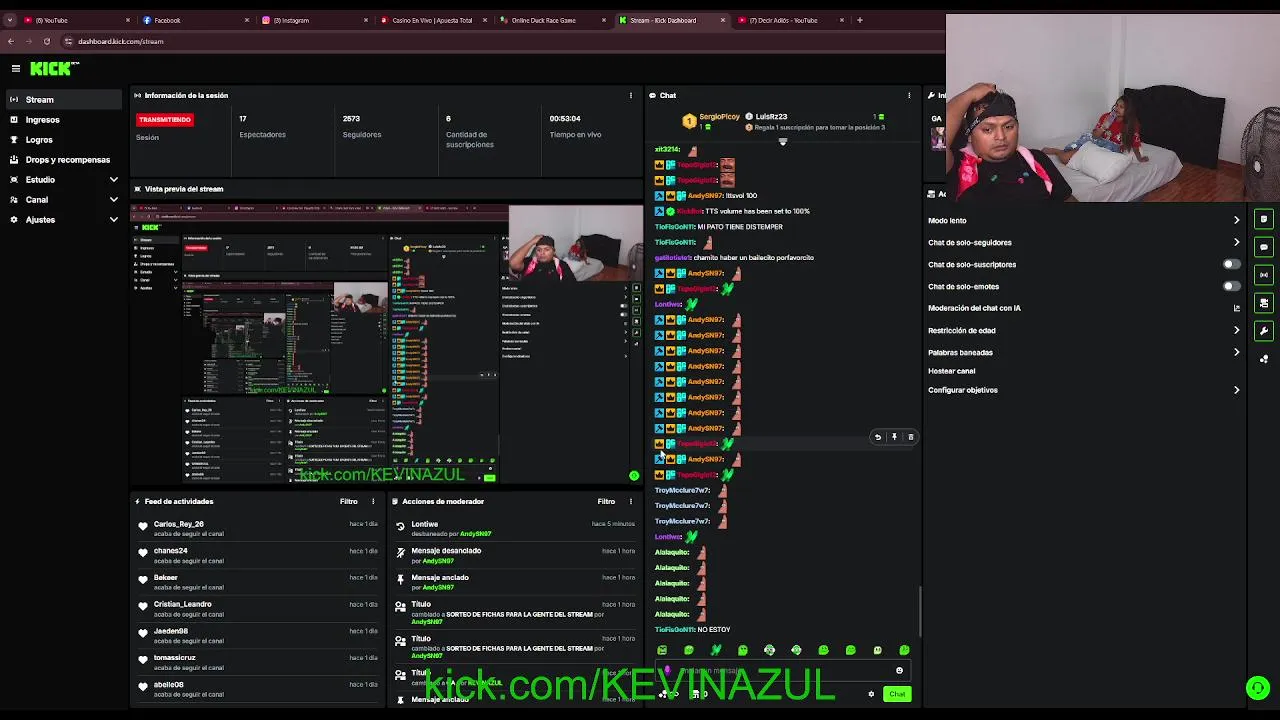Switch to the Facebook browser tab
The height and width of the screenshot is (720, 1280).
point(194,20)
